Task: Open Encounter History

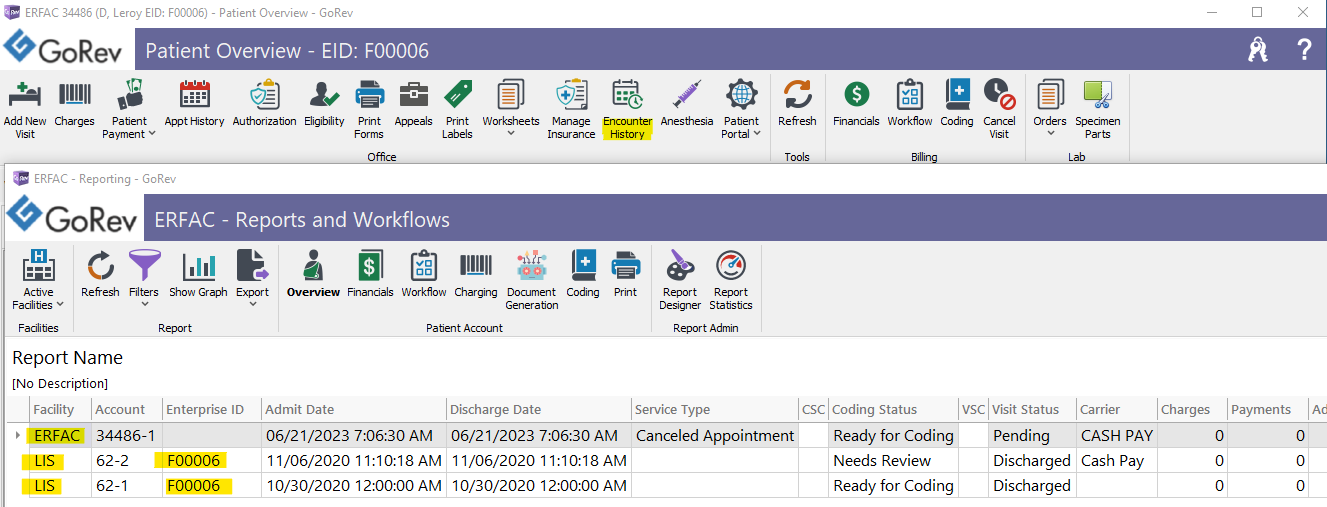Action: pos(627,109)
